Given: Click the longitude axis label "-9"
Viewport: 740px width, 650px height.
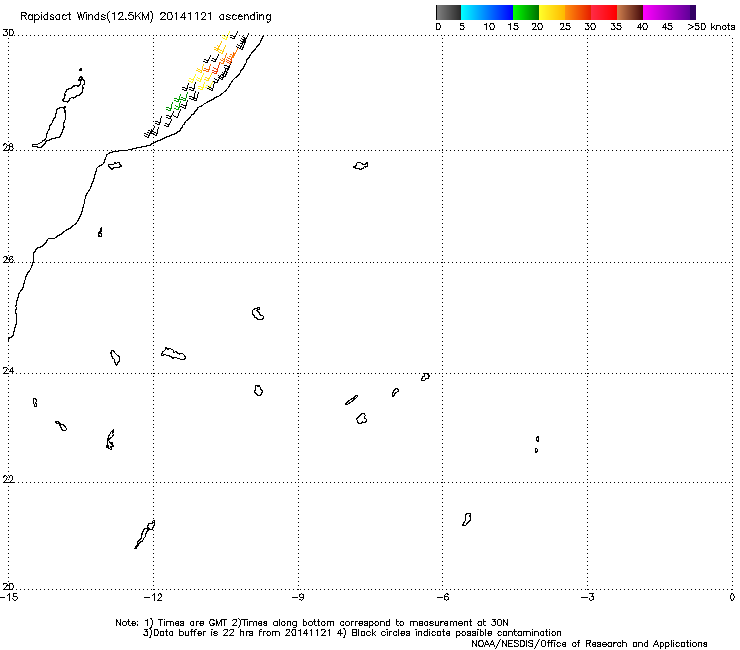Looking at the screenshot, I should click(x=297, y=597).
